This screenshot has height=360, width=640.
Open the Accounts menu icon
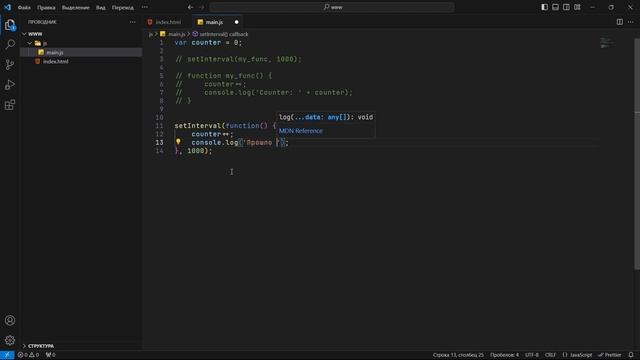click(x=10, y=320)
